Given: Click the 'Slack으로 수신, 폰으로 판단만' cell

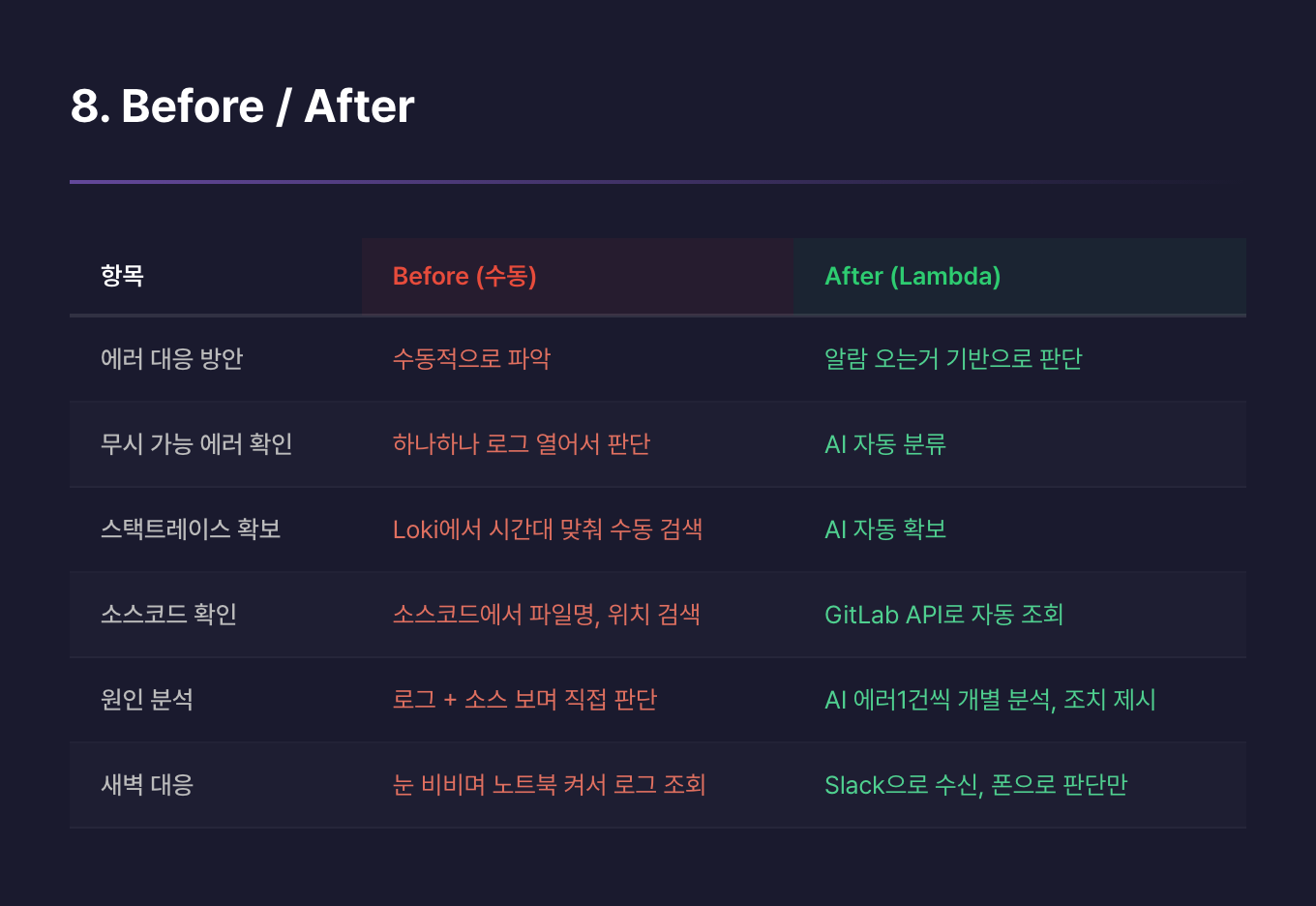Looking at the screenshot, I should click(x=975, y=785).
